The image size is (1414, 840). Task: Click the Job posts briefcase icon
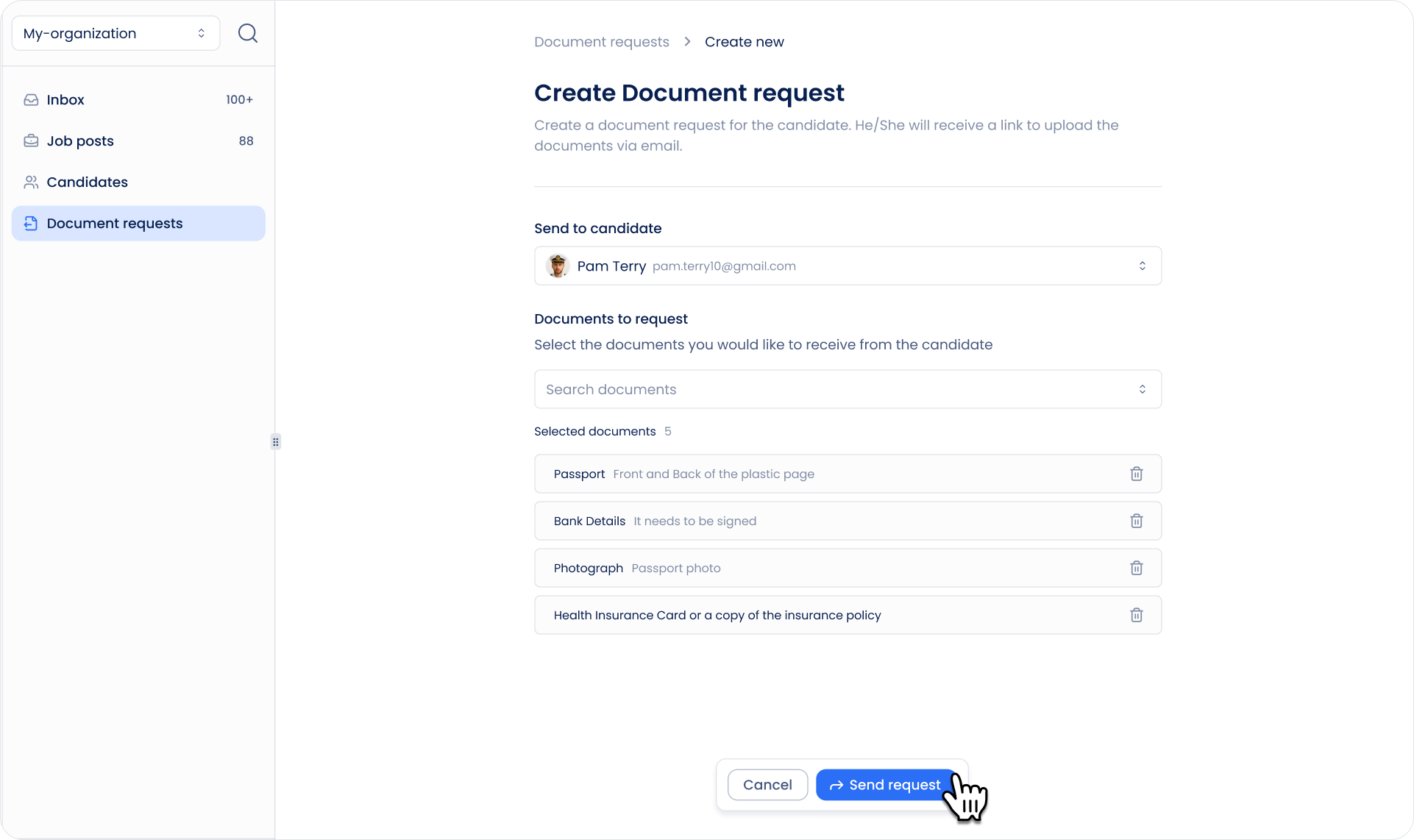[x=31, y=141]
